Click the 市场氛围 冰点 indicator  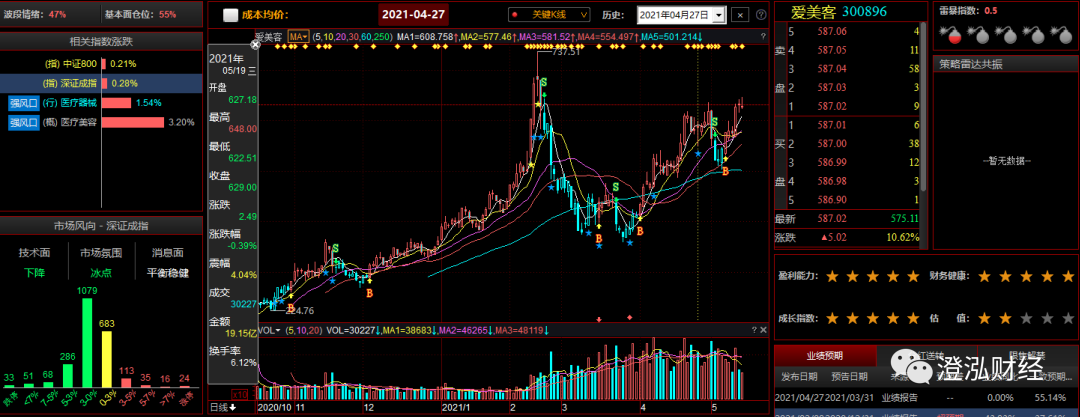[x=101, y=263]
